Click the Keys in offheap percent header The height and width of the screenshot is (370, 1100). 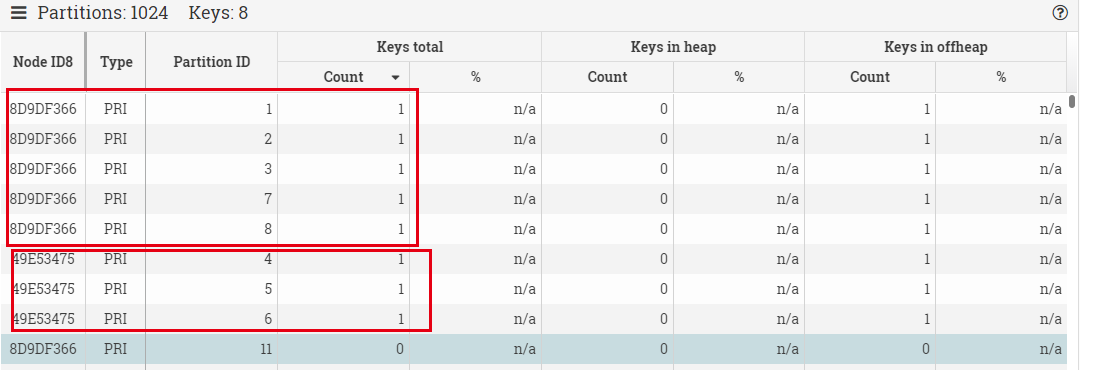point(1001,77)
